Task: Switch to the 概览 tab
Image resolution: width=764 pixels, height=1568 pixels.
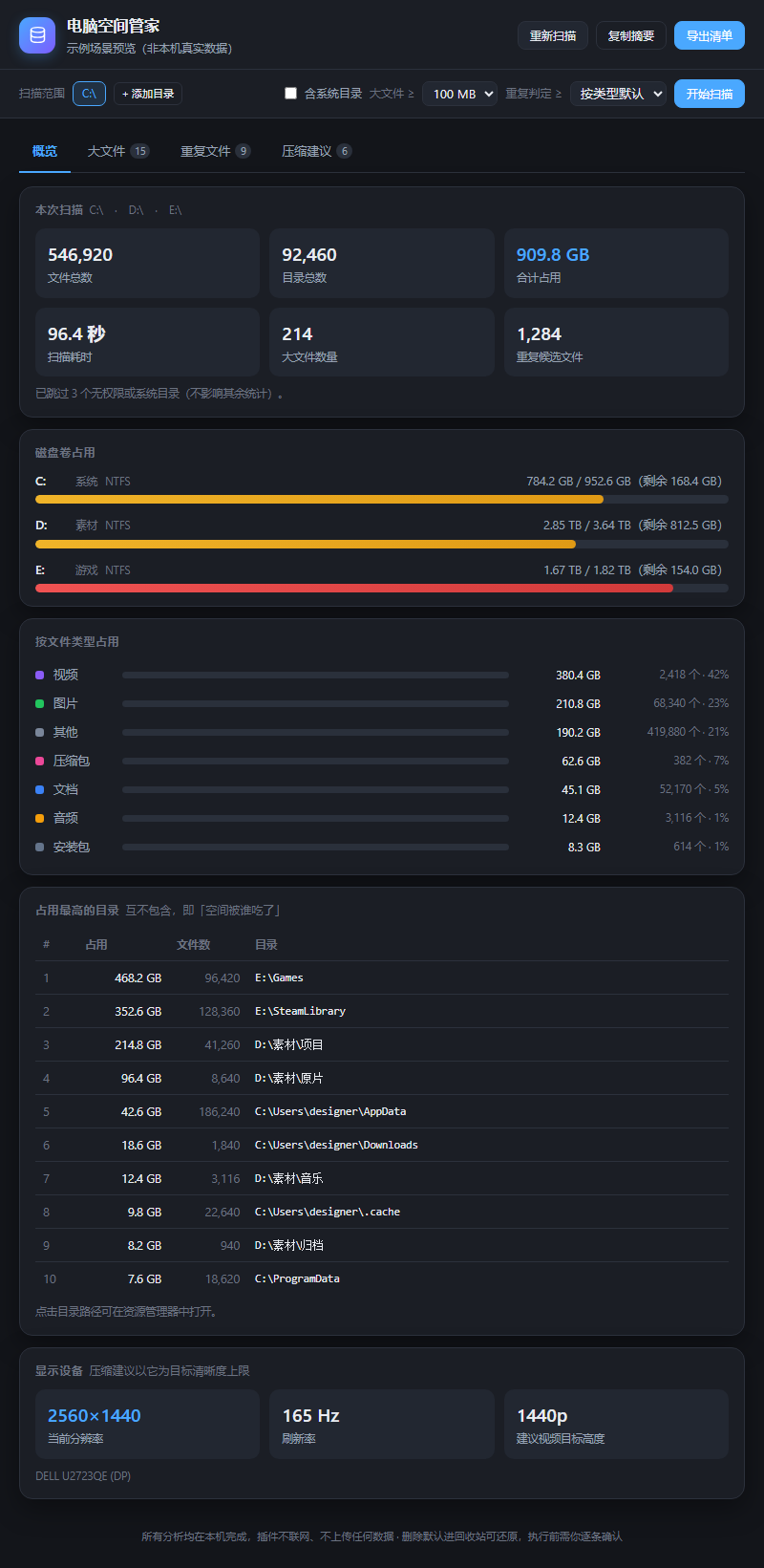Action: [45, 151]
